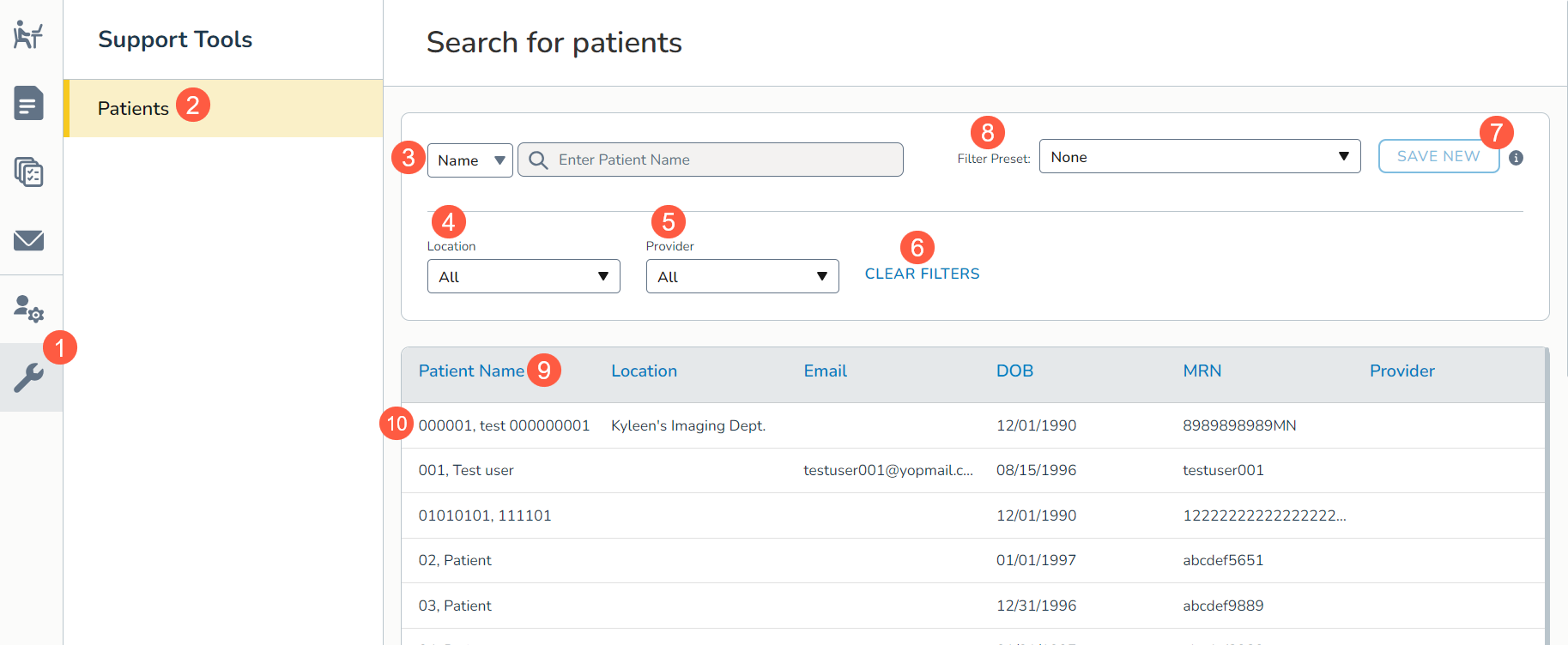Screen dimensions: 1568x645
Task: Open patient row 001, Test user
Action: (x=466, y=470)
